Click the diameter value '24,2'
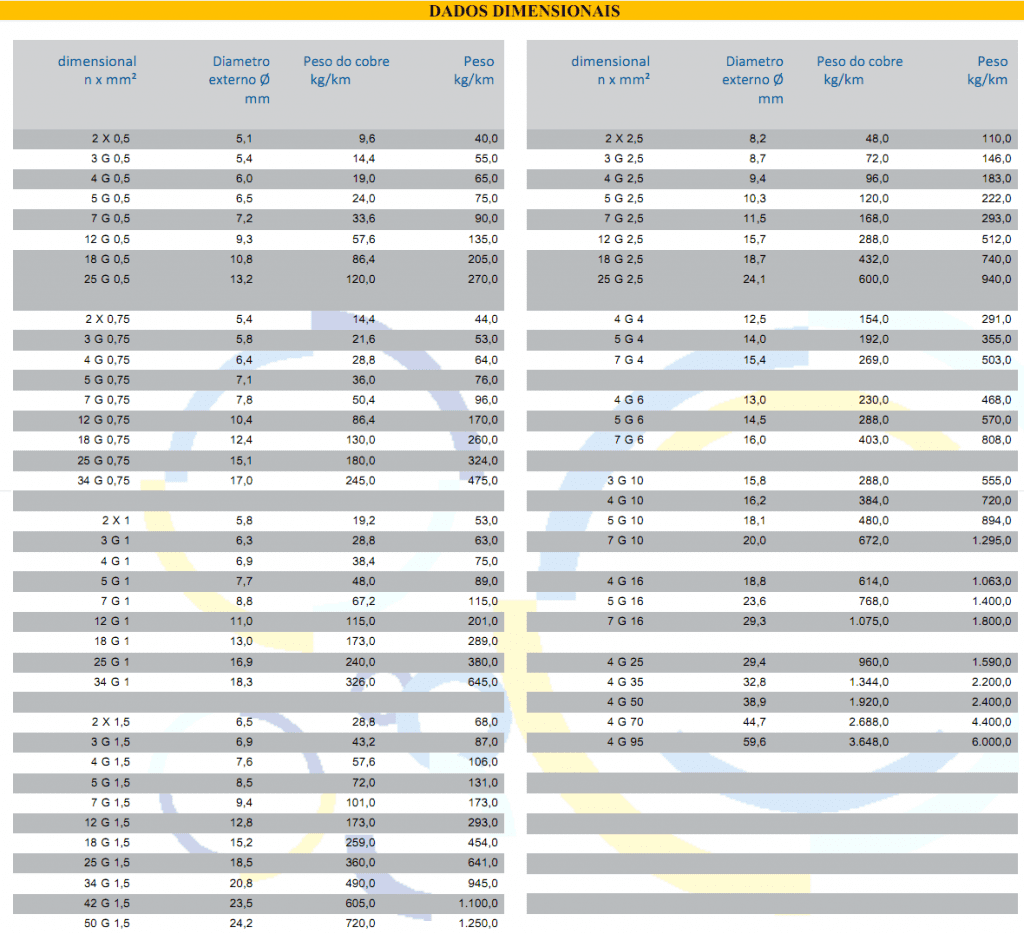This screenshot has height=934, width=1024. (241, 924)
